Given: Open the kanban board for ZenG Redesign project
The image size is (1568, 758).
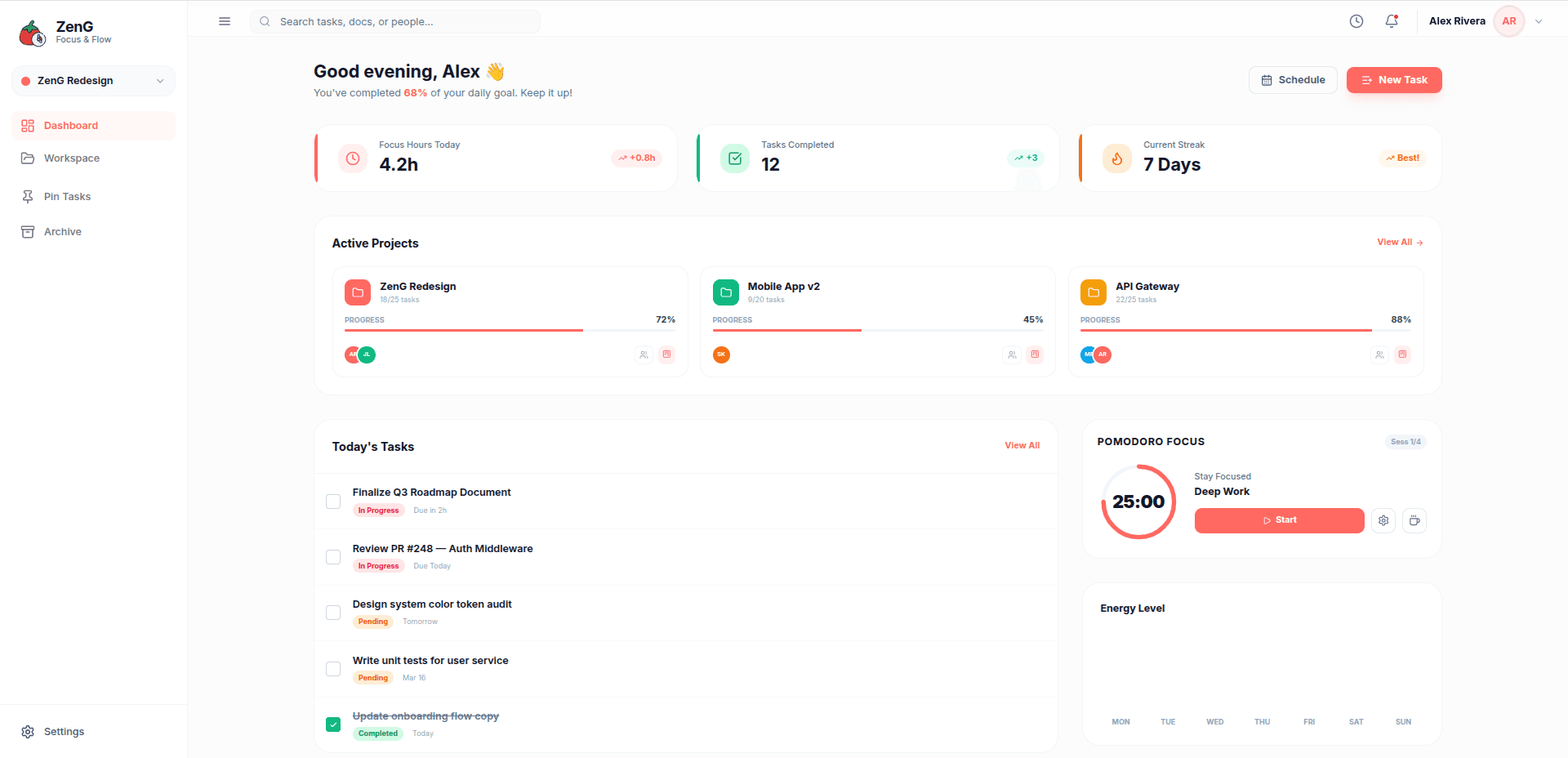Looking at the screenshot, I should [667, 354].
